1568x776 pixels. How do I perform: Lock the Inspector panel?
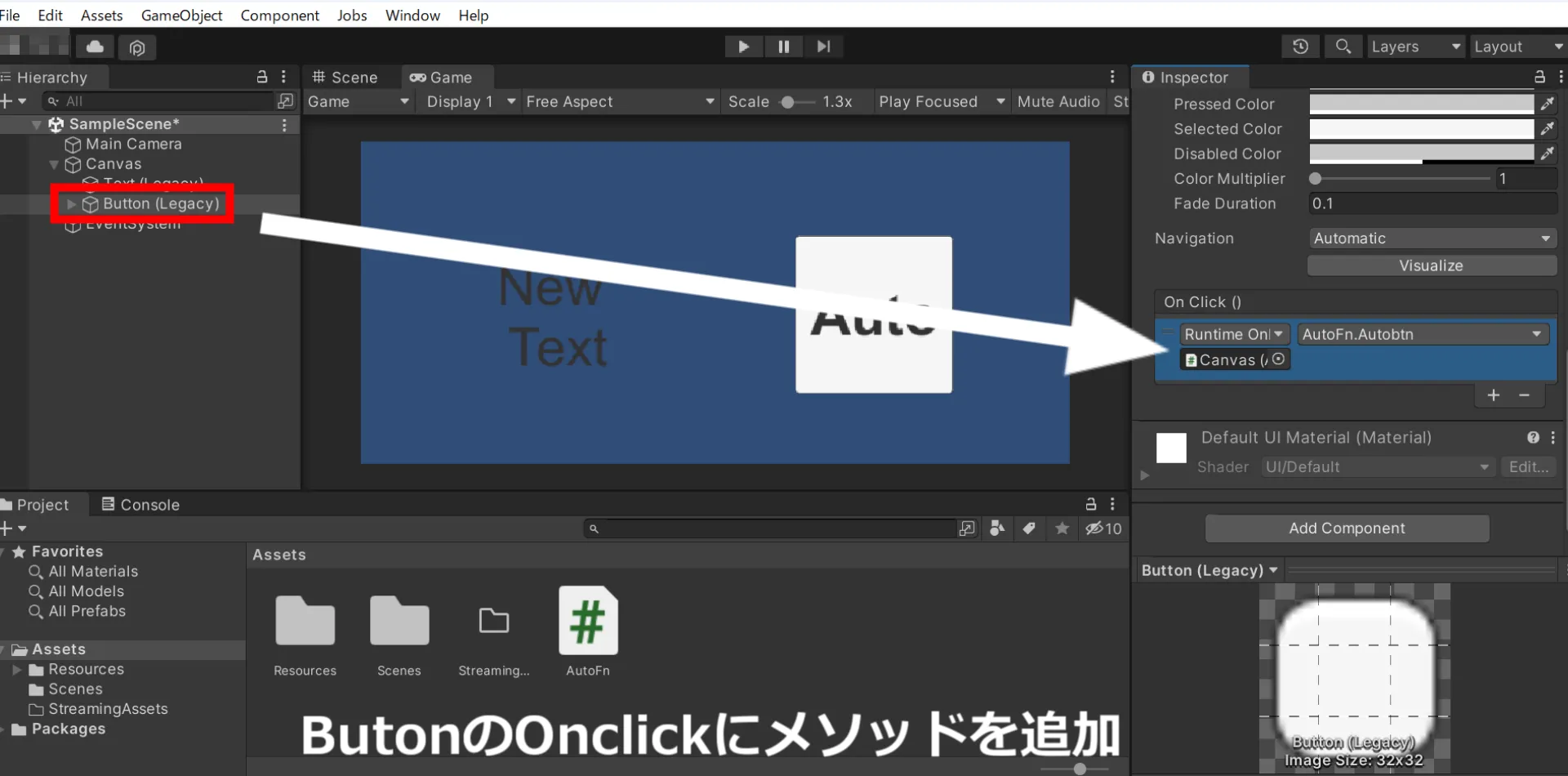coord(1539,77)
